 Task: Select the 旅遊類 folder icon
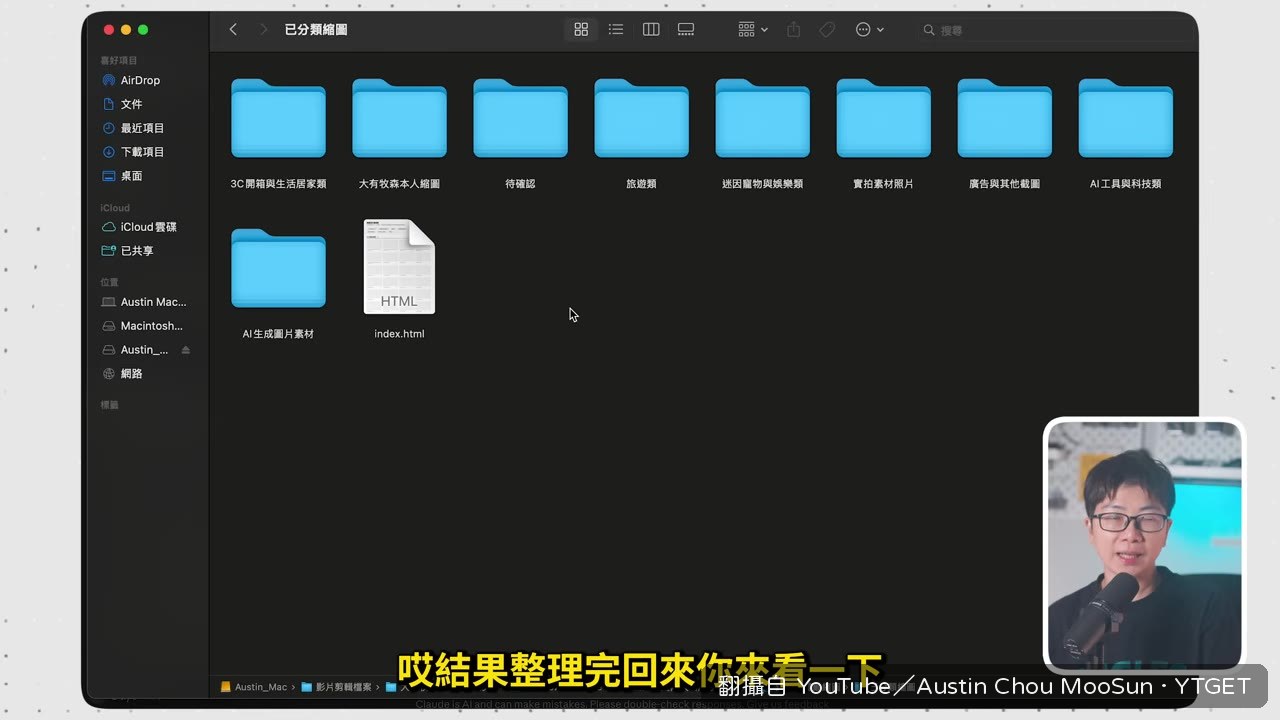point(641,118)
